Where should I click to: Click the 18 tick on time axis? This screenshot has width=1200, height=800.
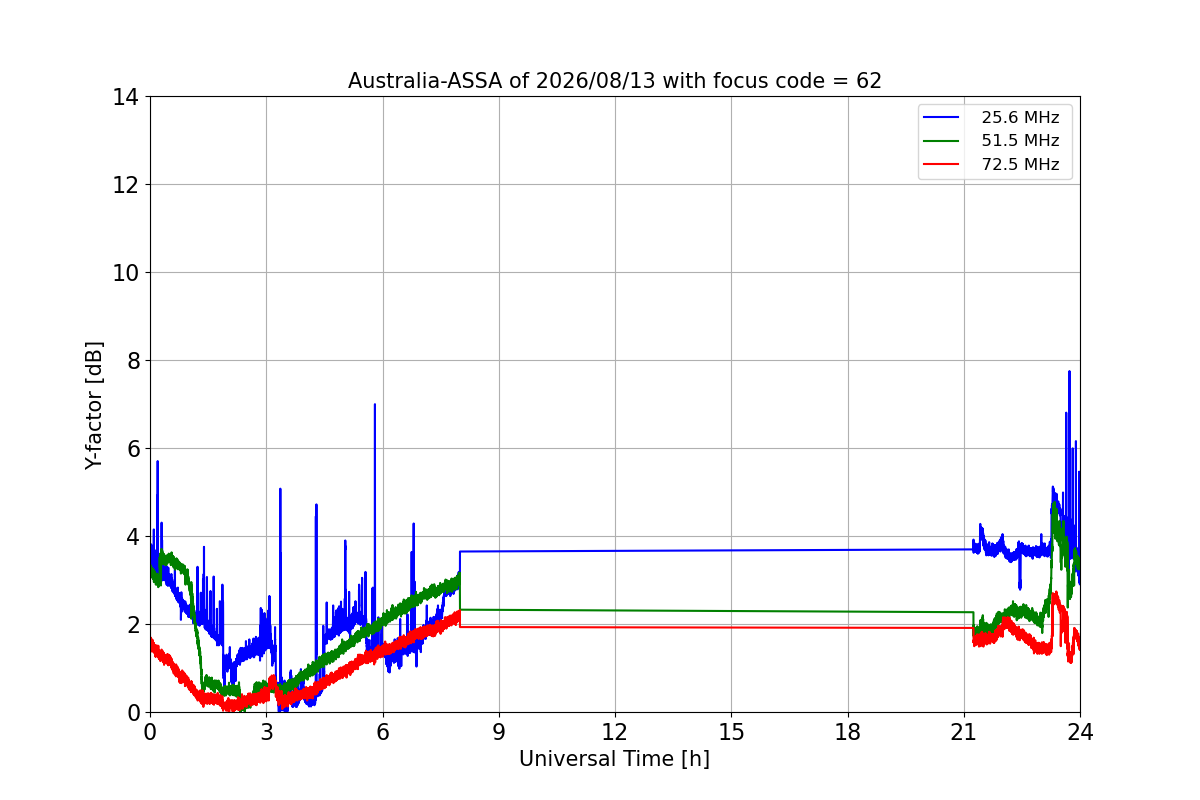848,731
